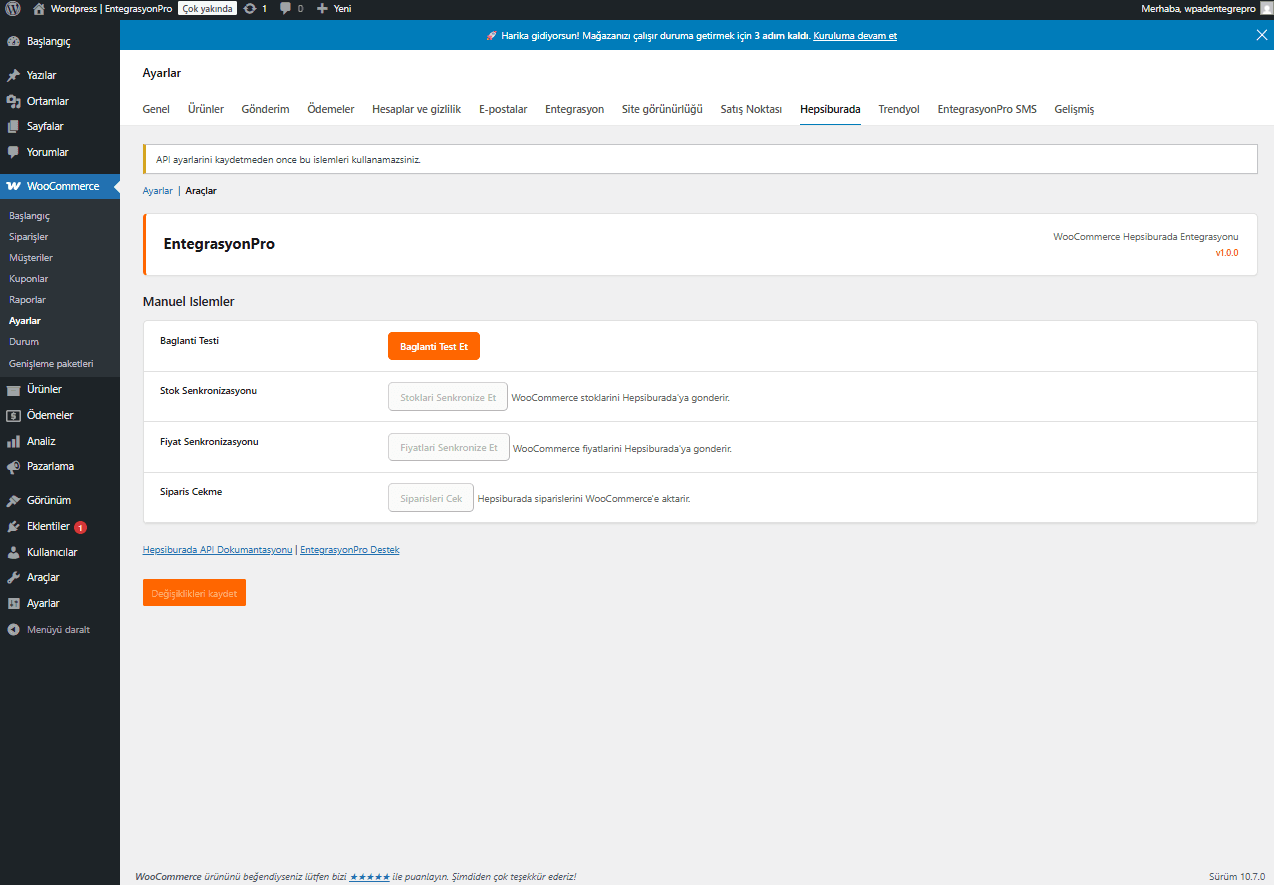
Task: Click the home icon next to site name
Action: [39, 8]
